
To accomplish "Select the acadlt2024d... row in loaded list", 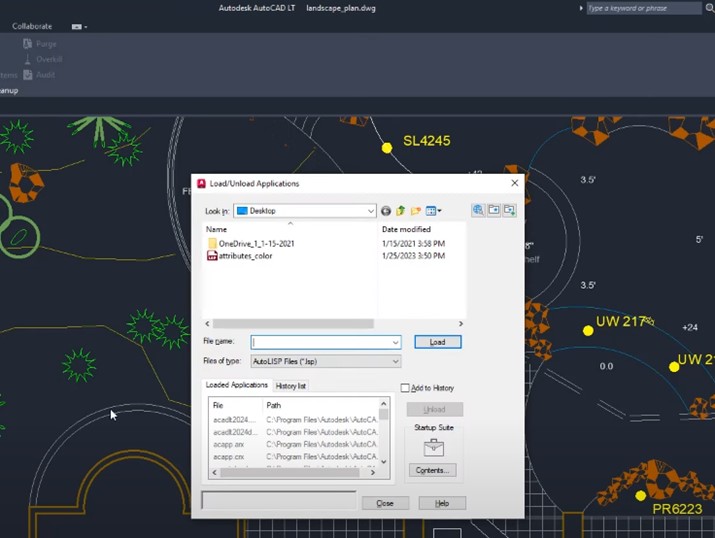I will point(295,432).
